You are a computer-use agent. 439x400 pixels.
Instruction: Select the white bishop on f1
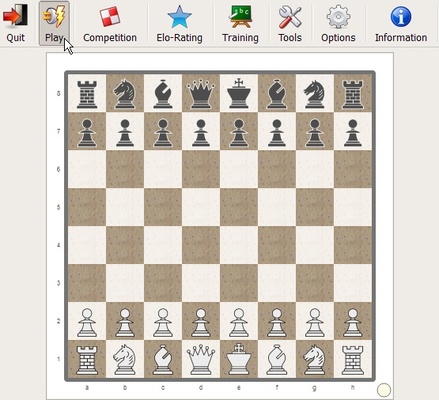tap(277, 359)
